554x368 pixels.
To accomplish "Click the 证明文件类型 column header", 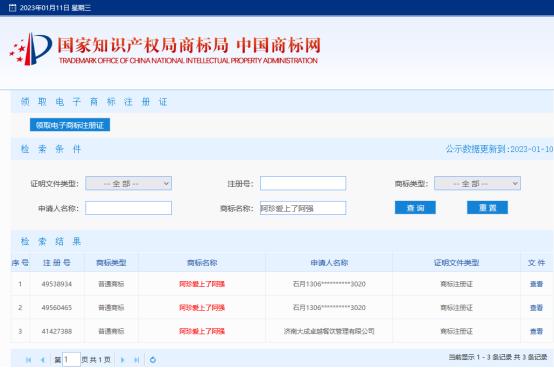I will tap(456, 263).
